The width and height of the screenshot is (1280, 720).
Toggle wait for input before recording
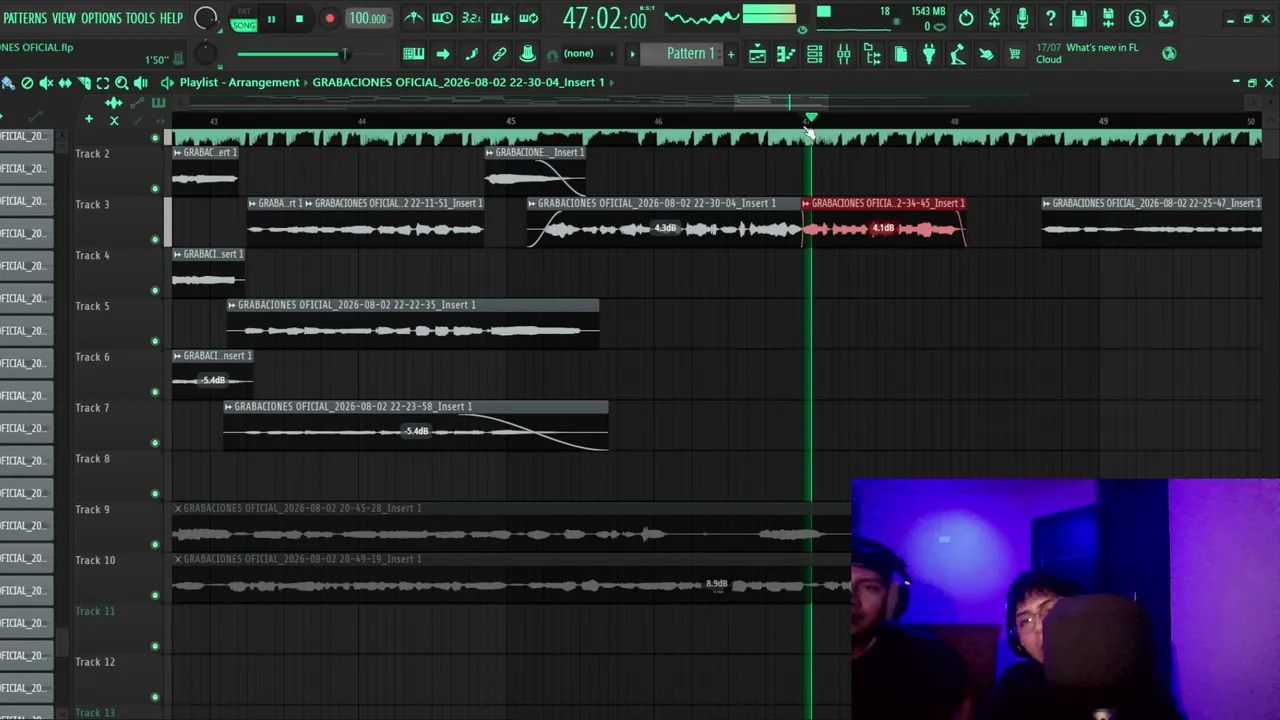pos(442,18)
